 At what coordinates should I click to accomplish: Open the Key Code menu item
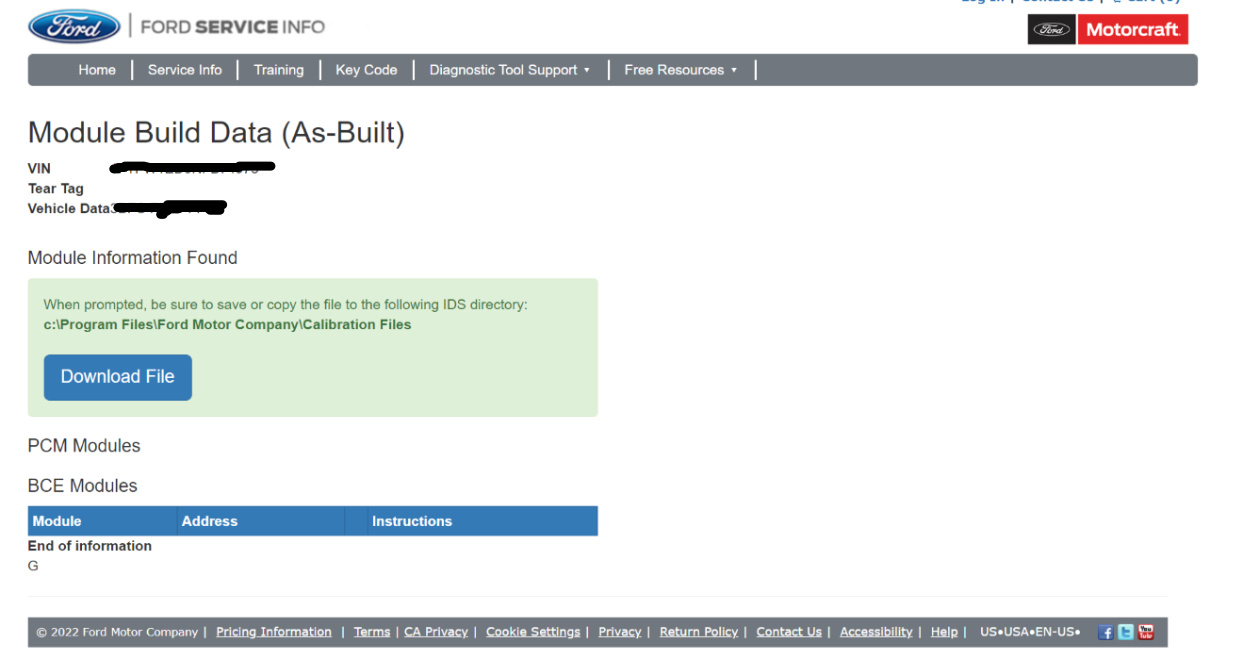click(x=366, y=70)
